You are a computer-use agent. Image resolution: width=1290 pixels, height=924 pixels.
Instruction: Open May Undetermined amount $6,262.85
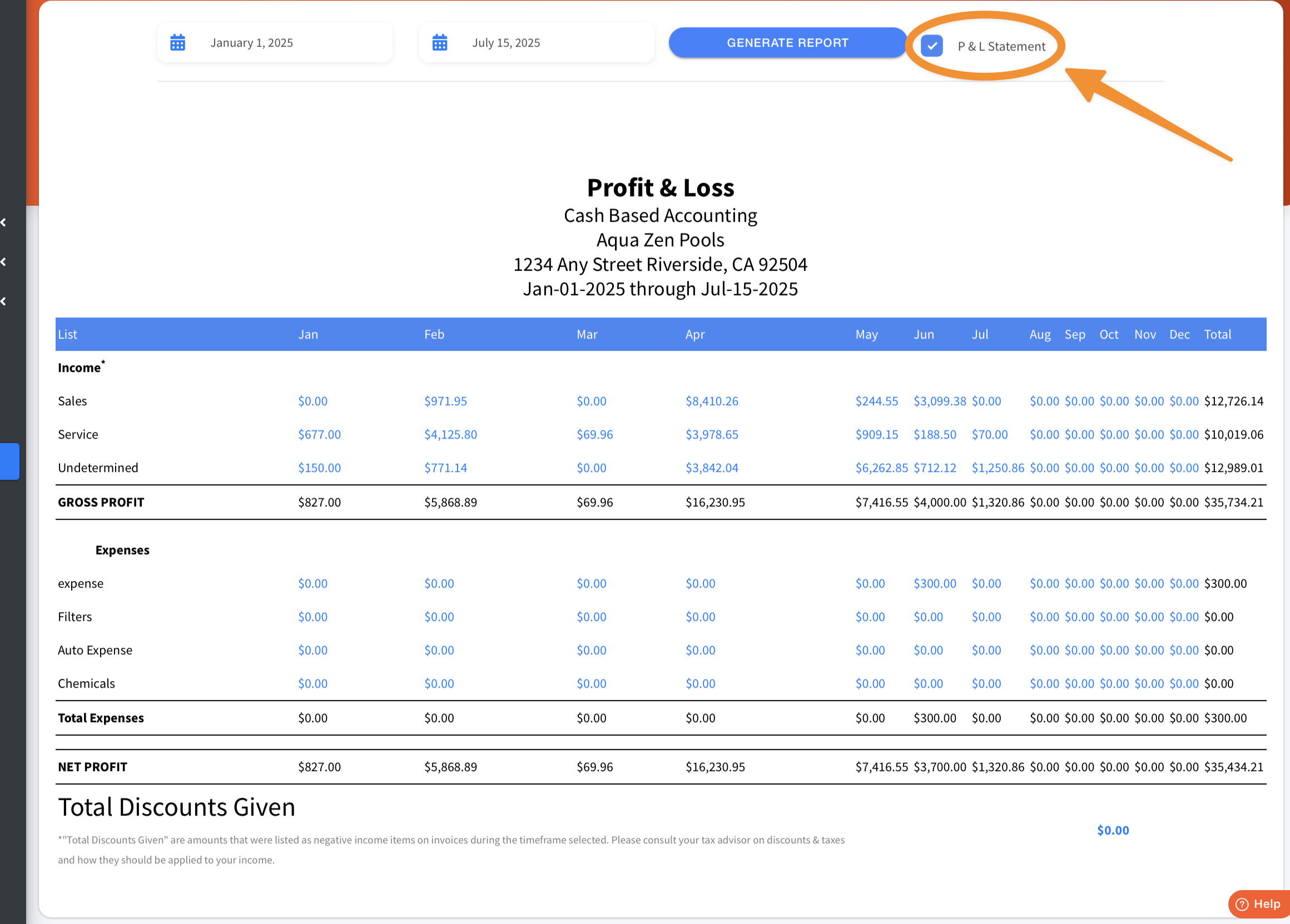[x=881, y=468]
